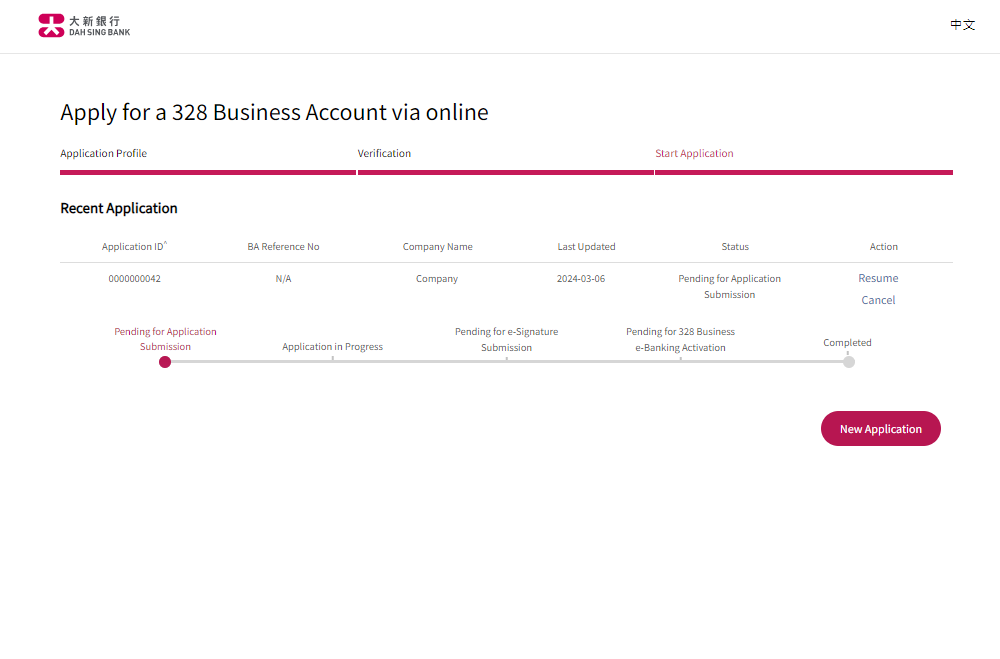Image resolution: width=1000 pixels, height=659 pixels.
Task: Cancel the pending application
Action: pos(878,300)
